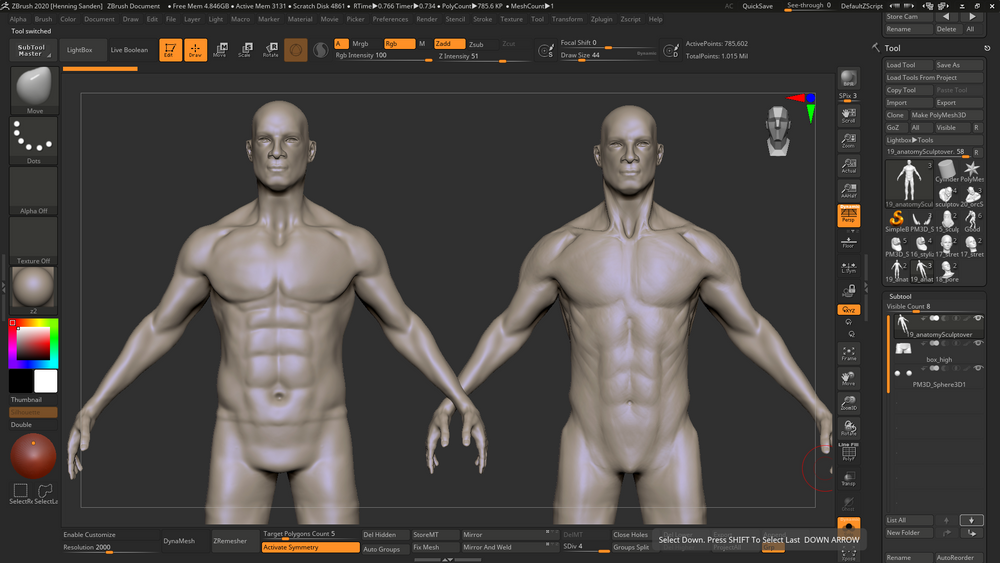Screen dimensions: 1000x563
Task: Activate Draw mode button
Action: click(x=195, y=50)
